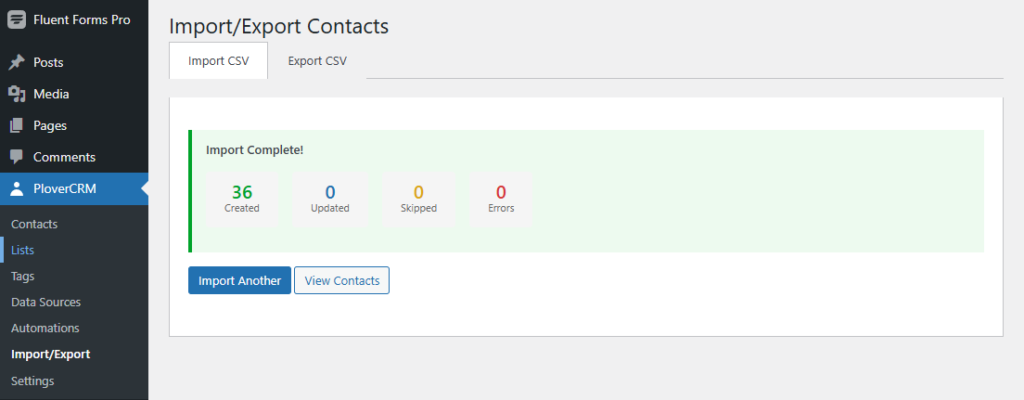Click the Comments speech bubble icon

click(17, 157)
